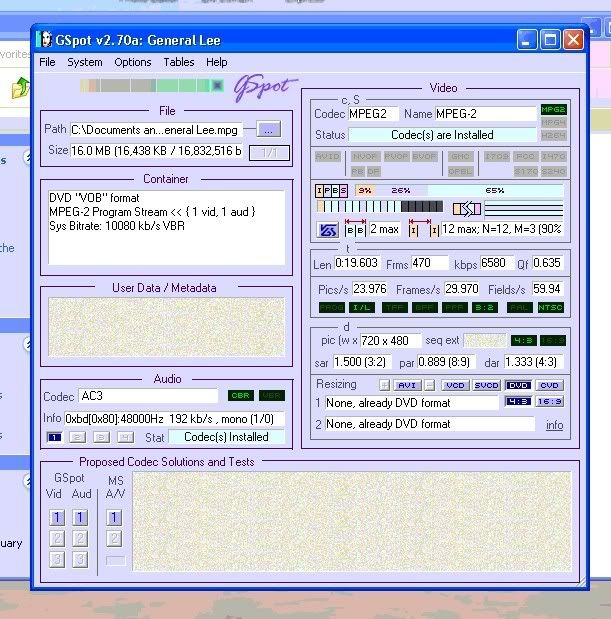Click the kbps value '6580'
The height and width of the screenshot is (619, 611).
(497, 263)
